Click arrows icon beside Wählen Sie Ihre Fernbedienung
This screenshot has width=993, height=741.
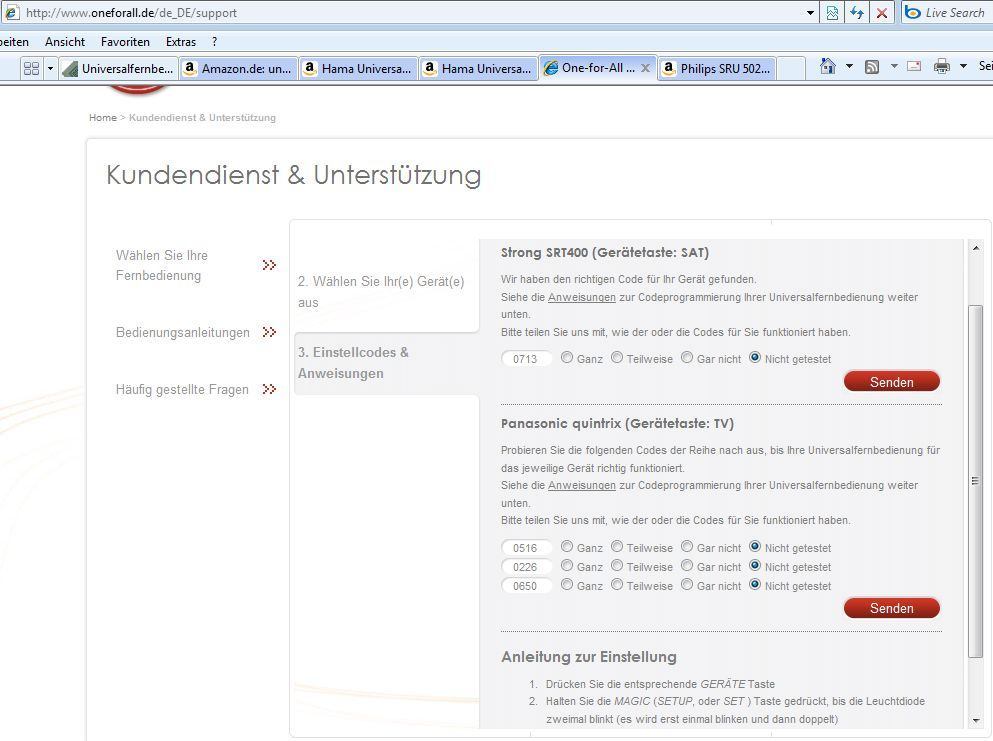[269, 265]
